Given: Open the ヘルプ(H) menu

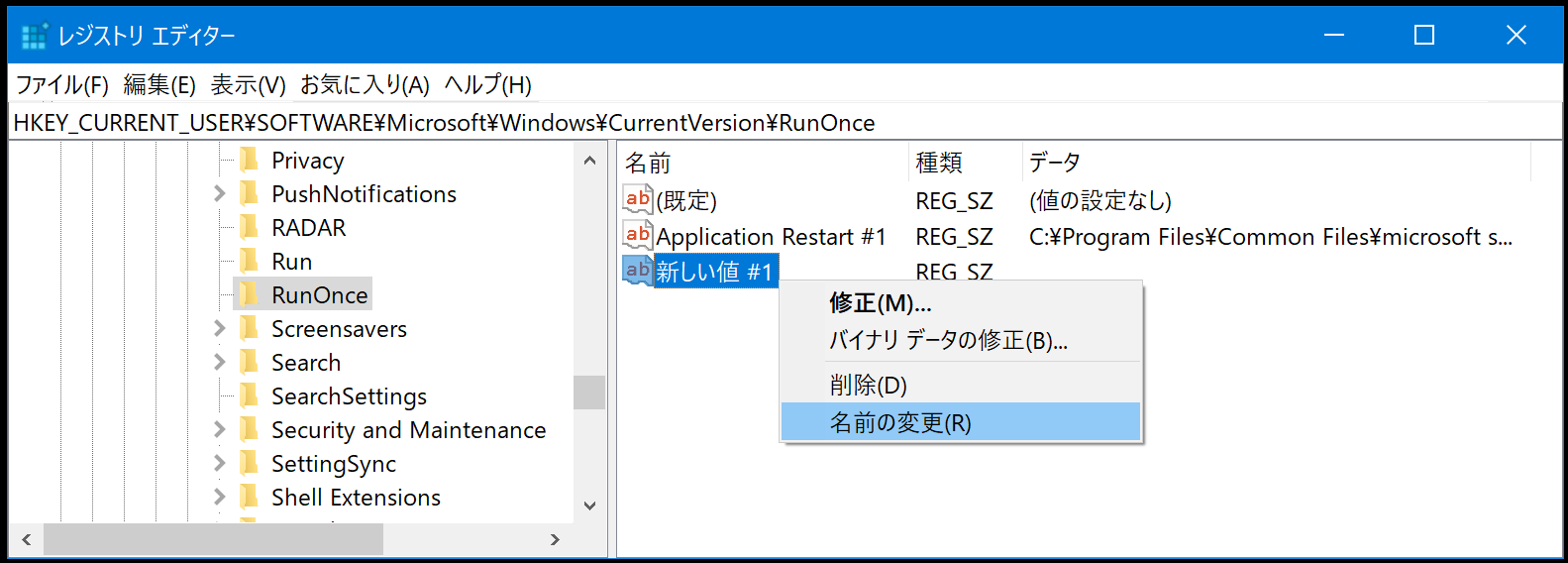Looking at the screenshot, I should pos(487,85).
